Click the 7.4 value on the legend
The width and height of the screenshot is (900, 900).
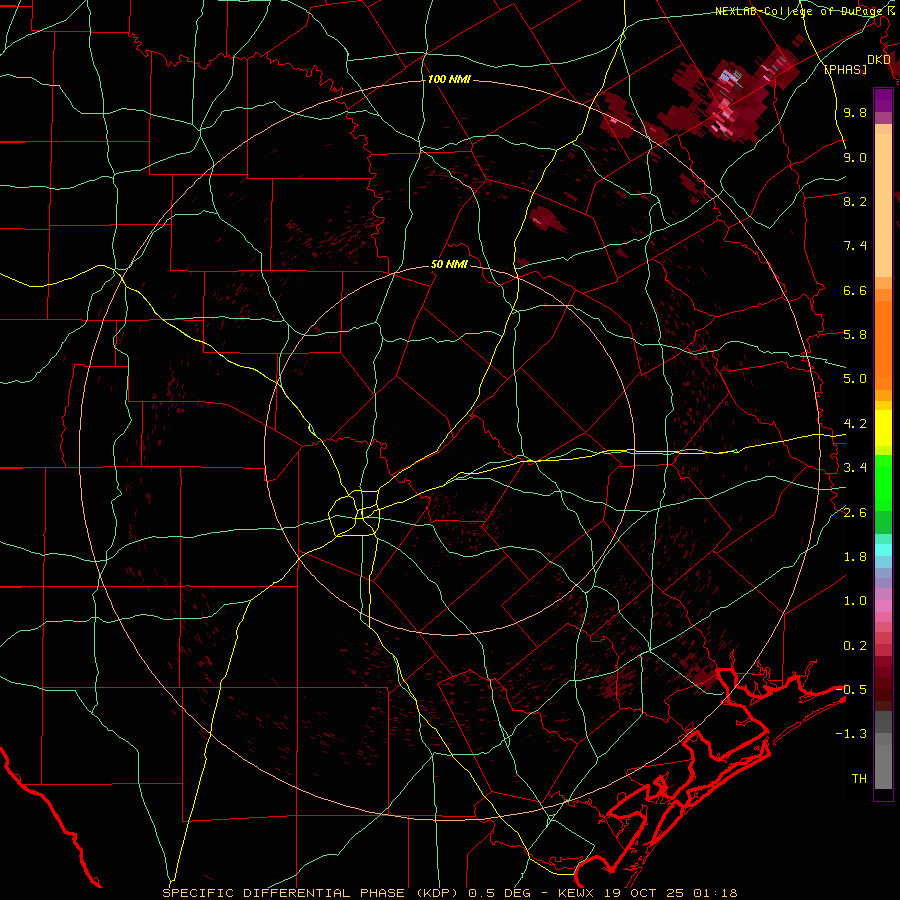(x=855, y=246)
